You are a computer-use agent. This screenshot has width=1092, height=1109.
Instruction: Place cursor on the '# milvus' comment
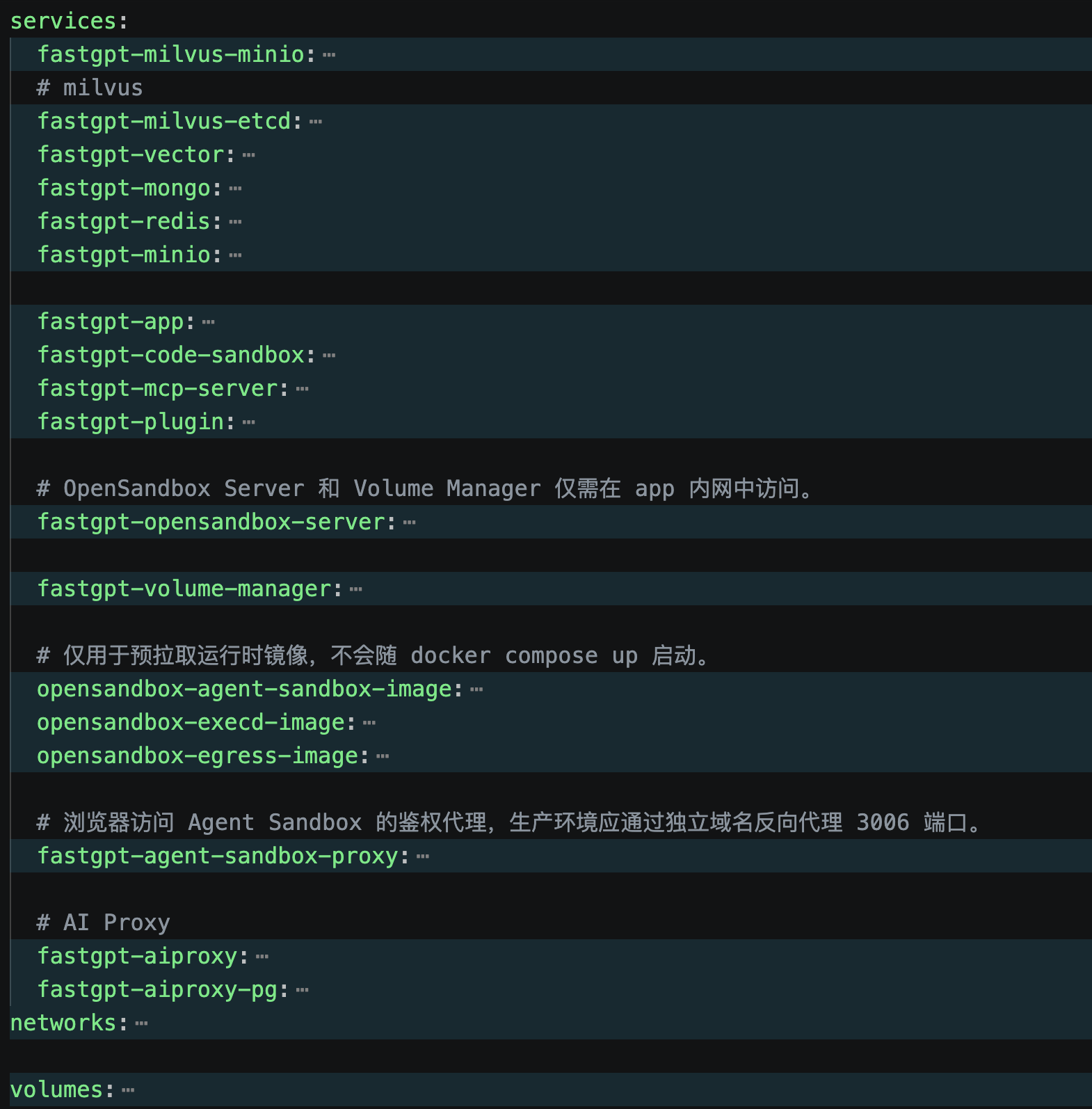[90, 88]
